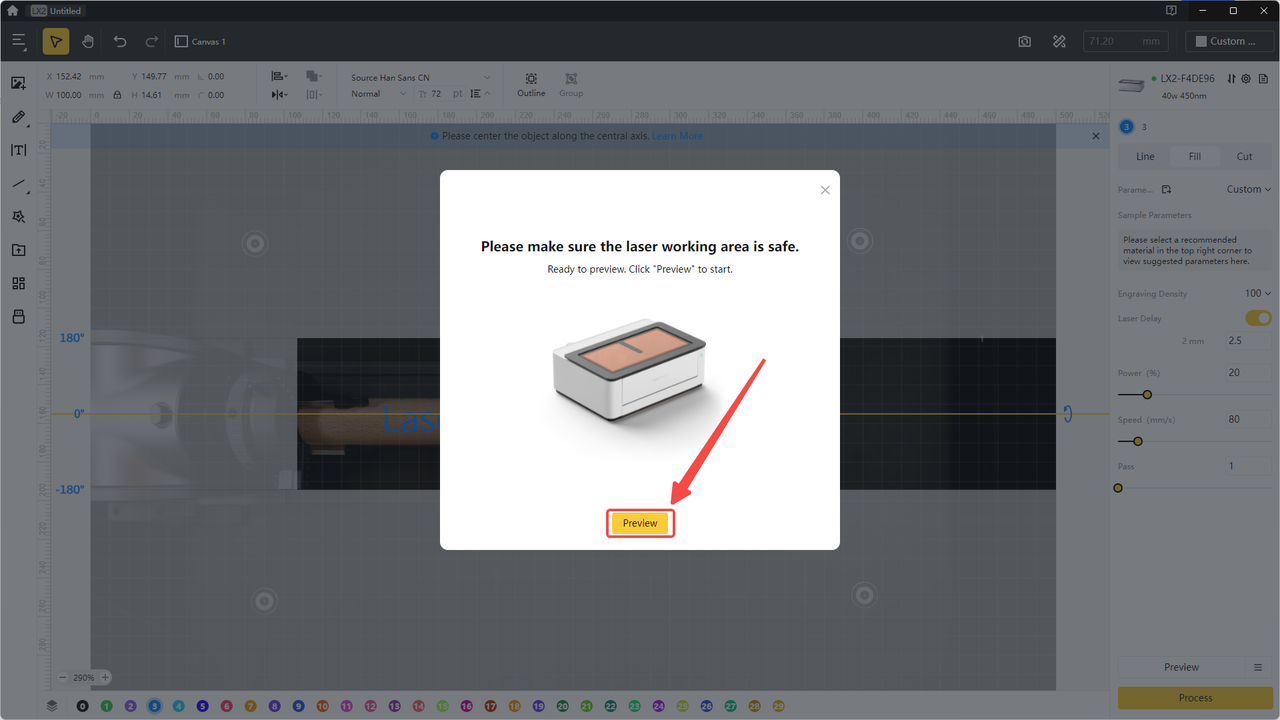
Task: Click the 71.20 mm input field
Action: pos(1126,42)
